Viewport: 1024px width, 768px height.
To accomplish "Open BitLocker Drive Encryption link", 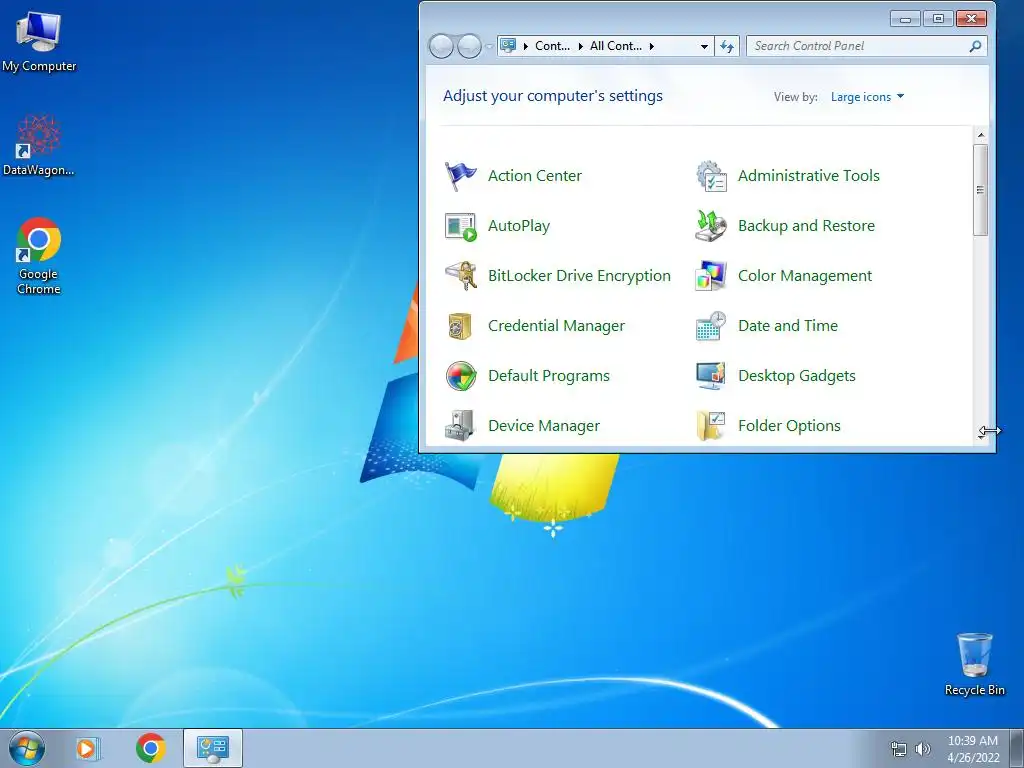I will [x=579, y=276].
